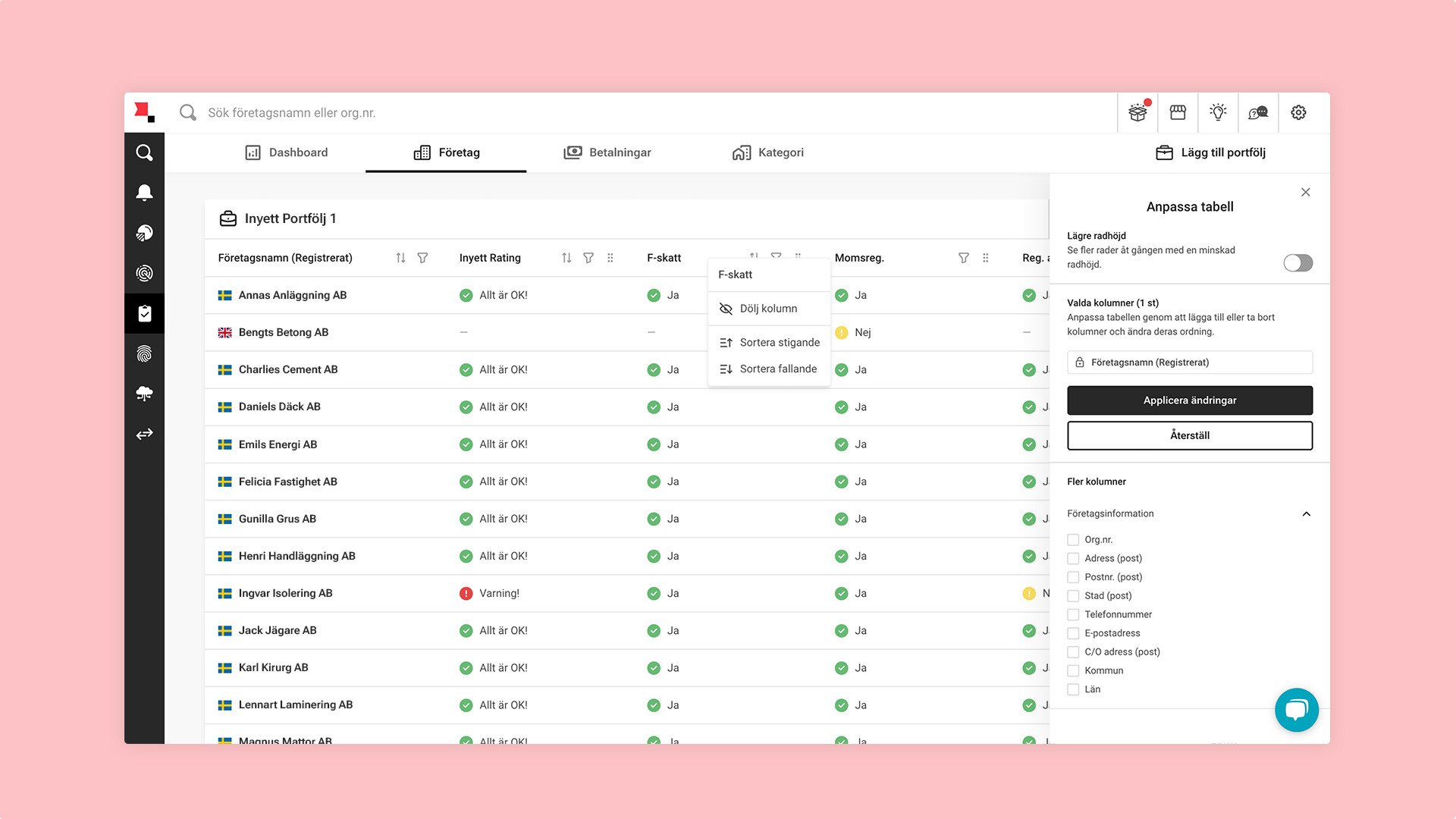The height and width of the screenshot is (819, 1456).
Task: Open the store marketplace icon in header
Action: click(x=1178, y=112)
